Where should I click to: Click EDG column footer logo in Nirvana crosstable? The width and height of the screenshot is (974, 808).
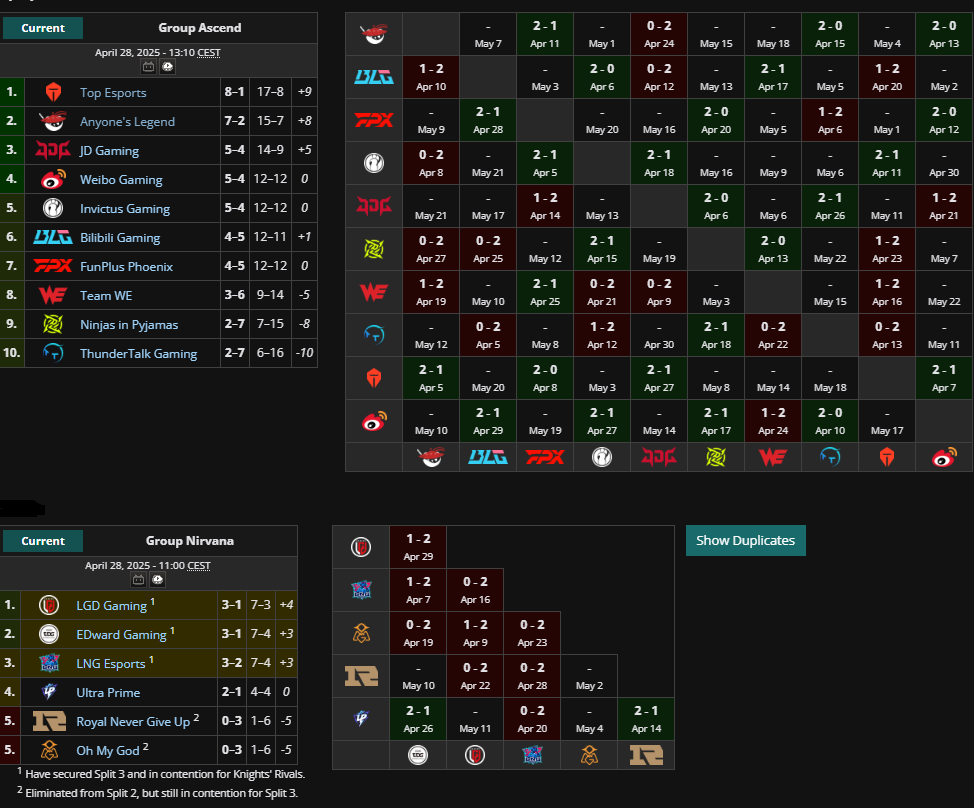click(418, 755)
